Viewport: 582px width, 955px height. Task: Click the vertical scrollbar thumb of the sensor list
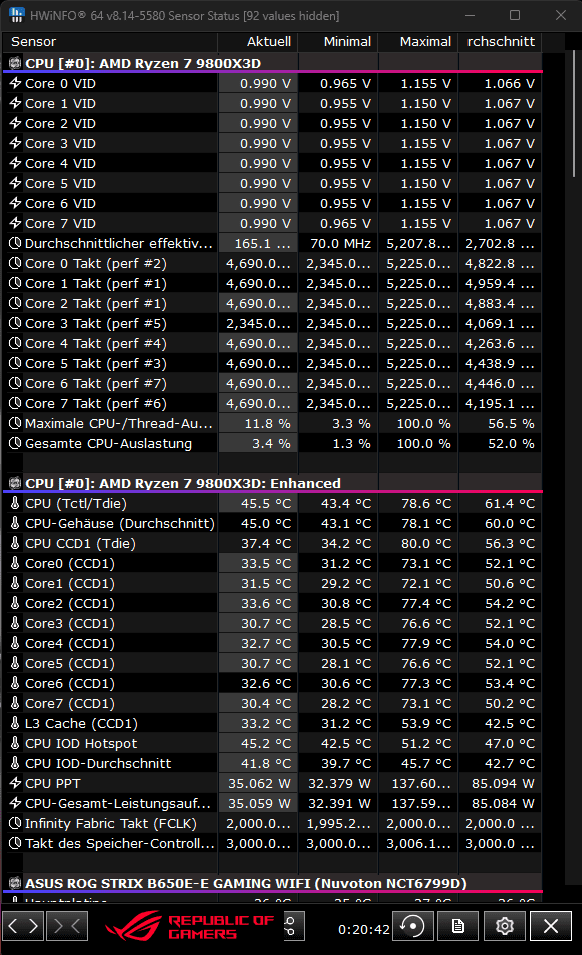573,114
